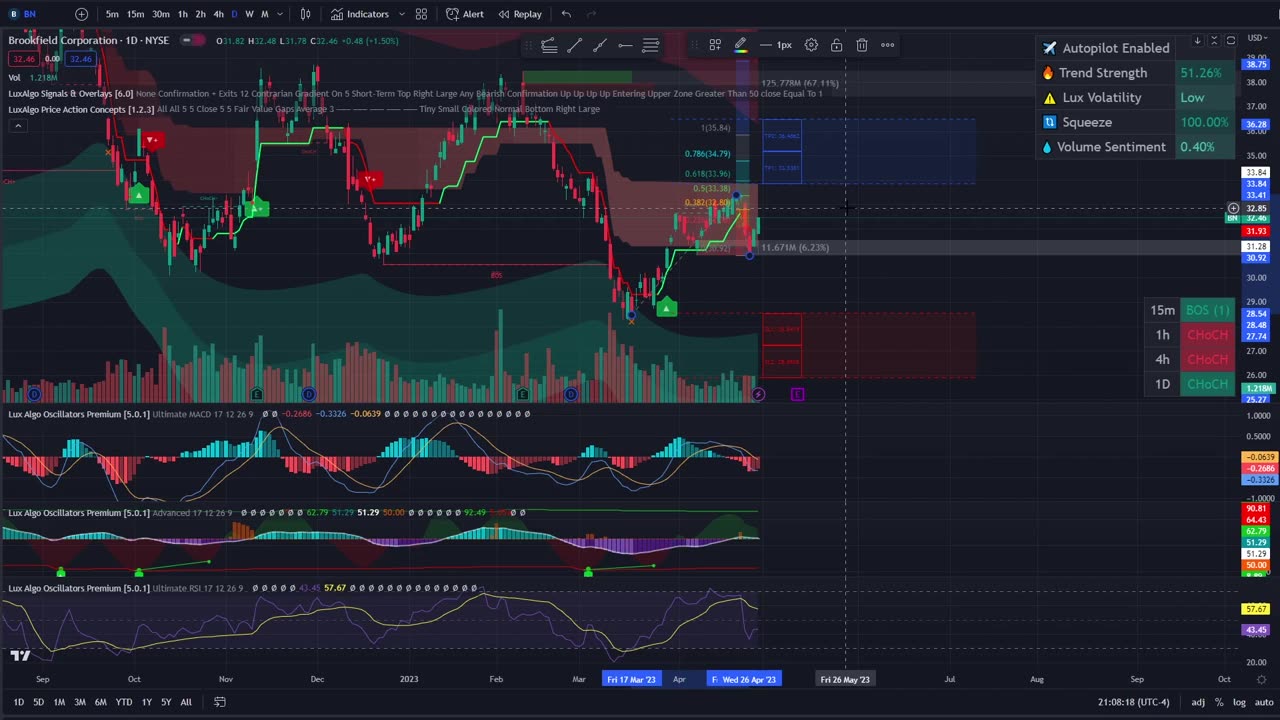Select the W weekly timeframe
The height and width of the screenshot is (720, 1280).
249,14
